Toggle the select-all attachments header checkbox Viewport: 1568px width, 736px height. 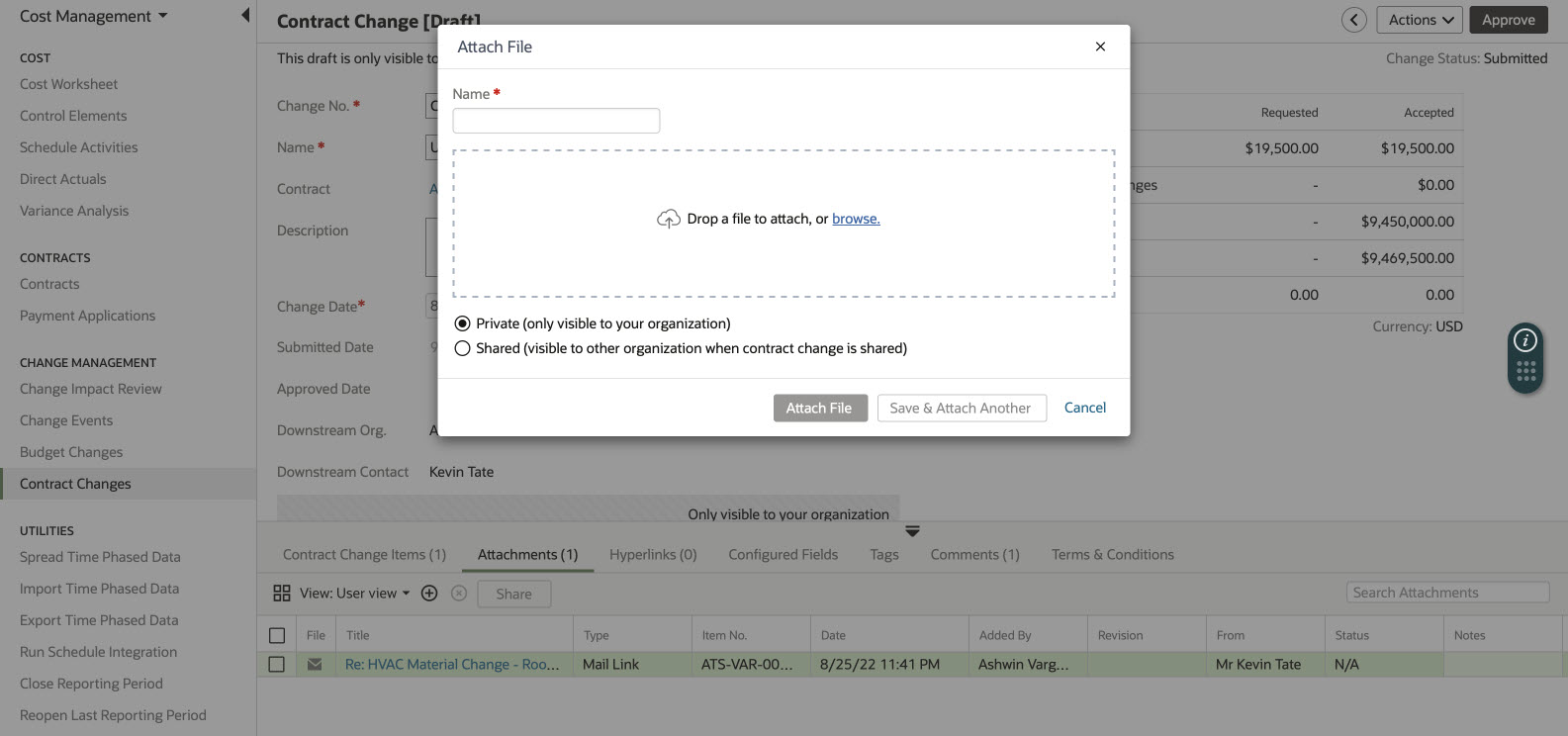click(277, 635)
